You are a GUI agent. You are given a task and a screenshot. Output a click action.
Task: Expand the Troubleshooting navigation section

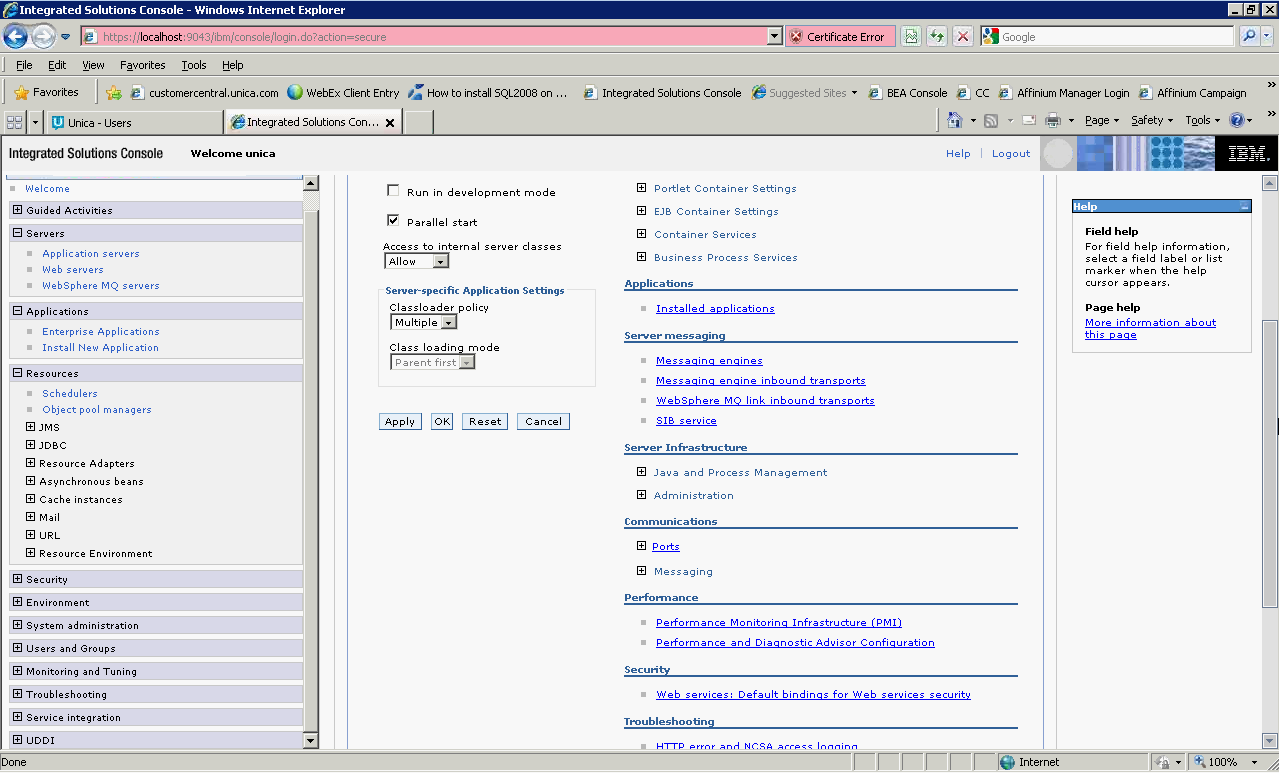click(17, 694)
